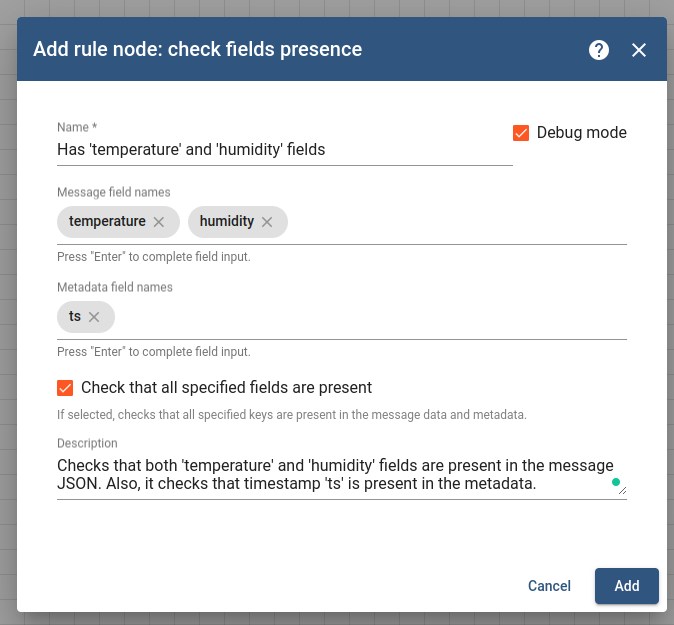Image resolution: width=674 pixels, height=625 pixels.
Task: Remove the ts metadata chip
Action: pyautogui.click(x=94, y=317)
